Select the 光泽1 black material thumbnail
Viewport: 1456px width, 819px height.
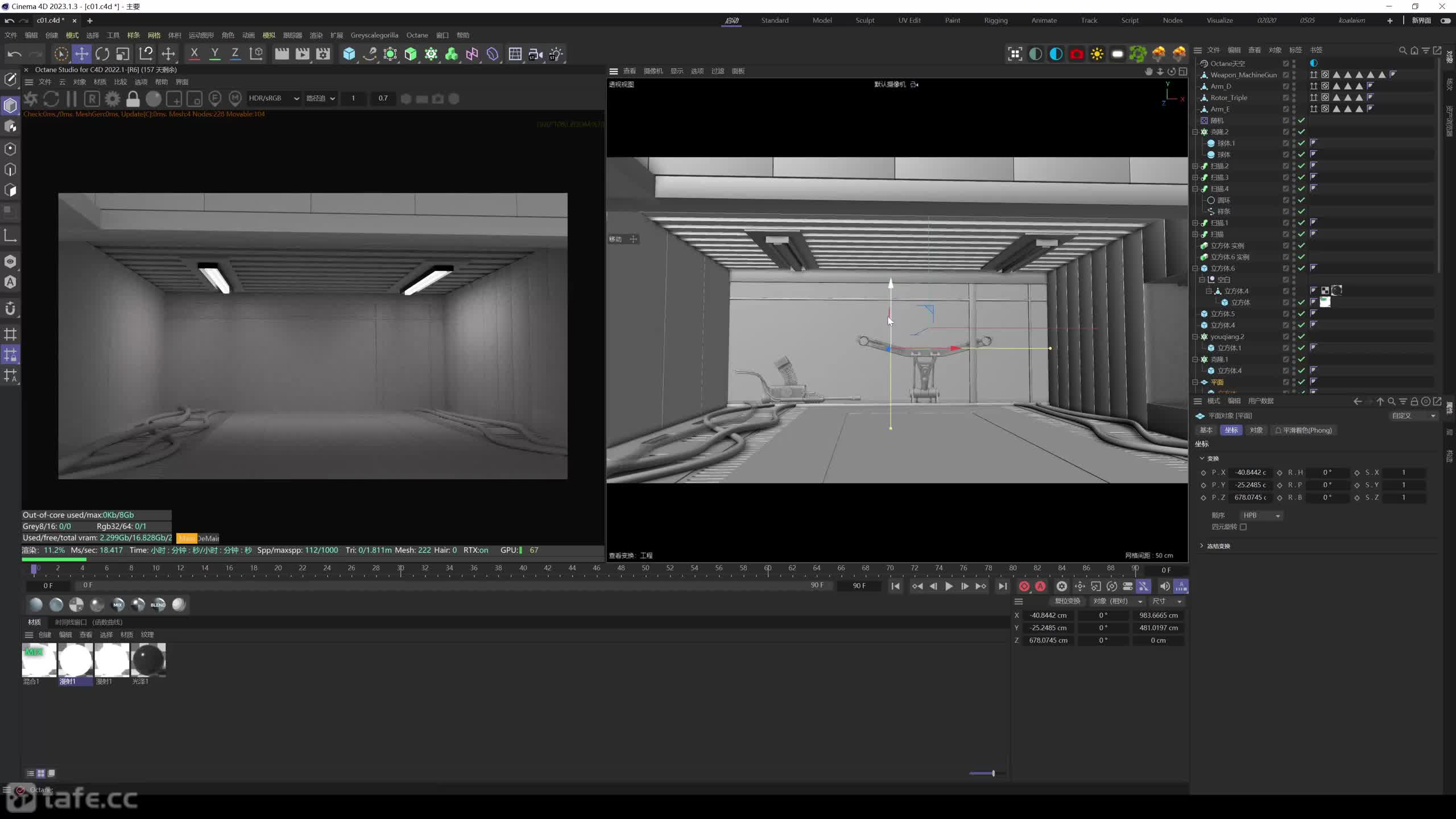coord(148,660)
